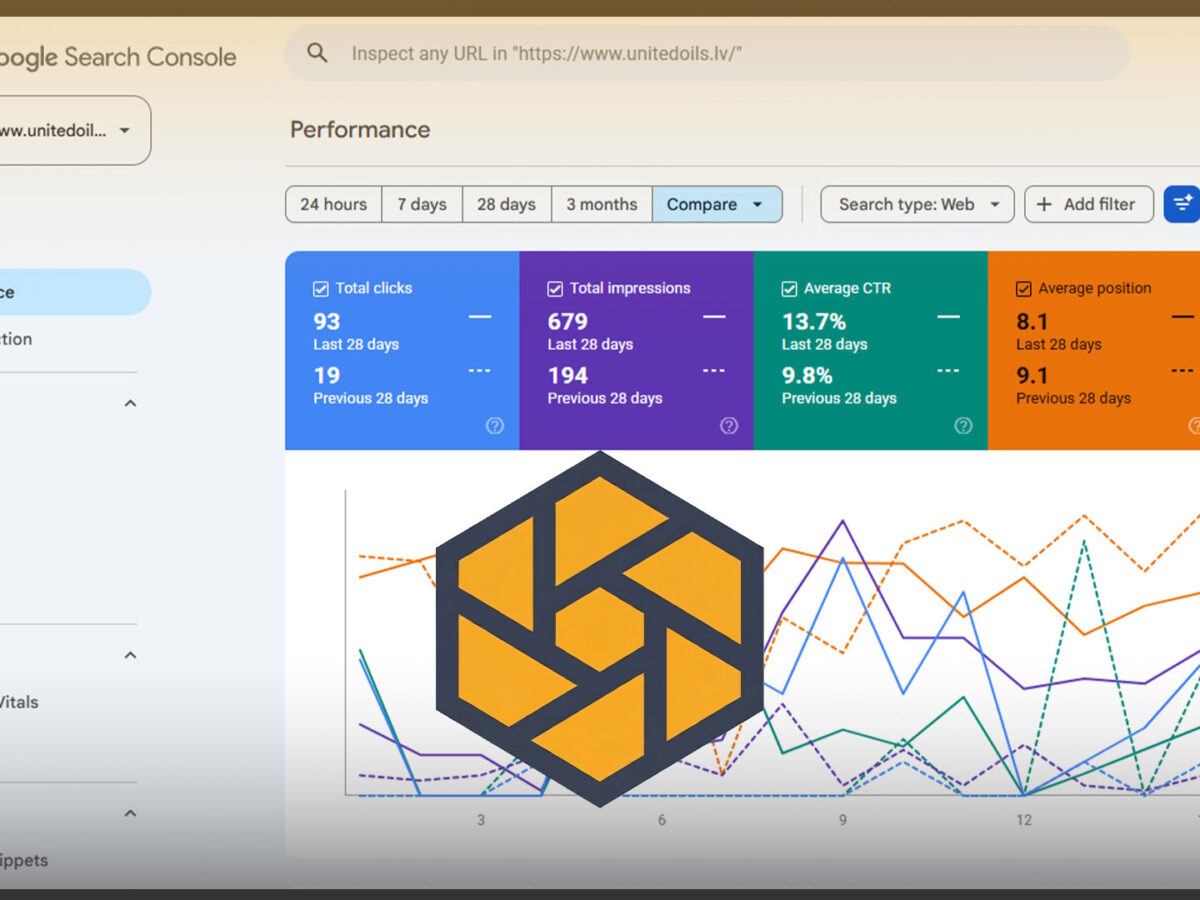Screen dimensions: 1200x900
Task: Click the URL inspection search field
Action: (x=706, y=53)
